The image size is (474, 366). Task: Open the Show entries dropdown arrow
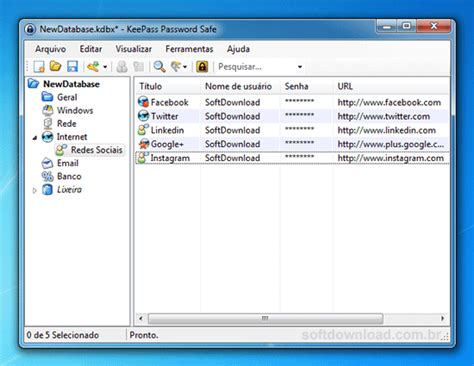(x=185, y=67)
